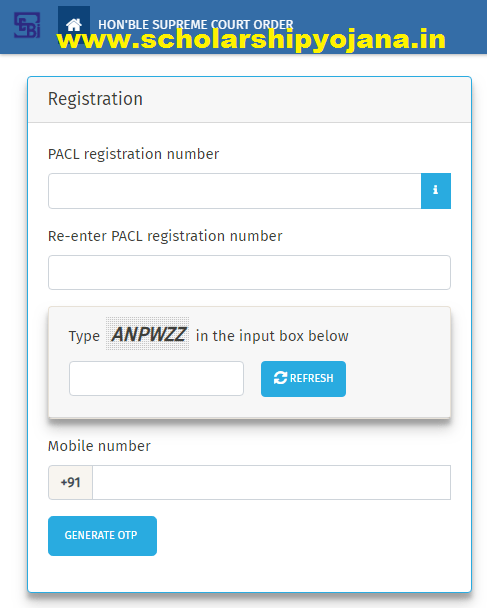The image size is (487, 608).
Task: Click the +91 country code prefix
Action: coord(71,482)
